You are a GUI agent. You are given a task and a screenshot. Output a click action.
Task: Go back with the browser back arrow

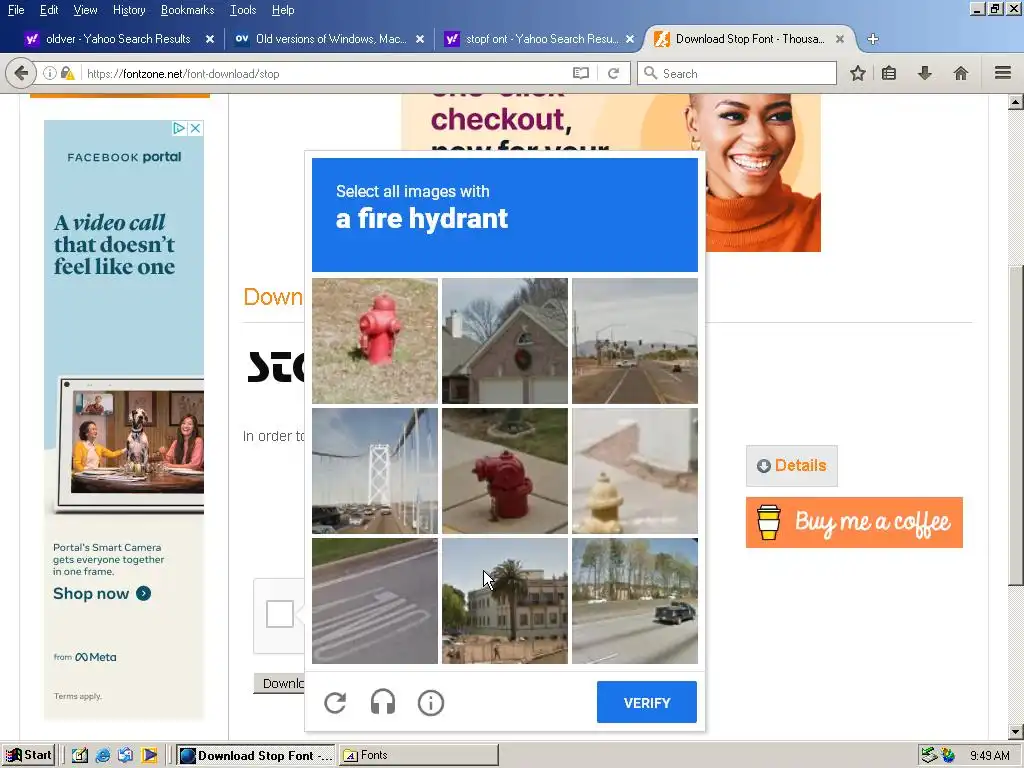21,73
